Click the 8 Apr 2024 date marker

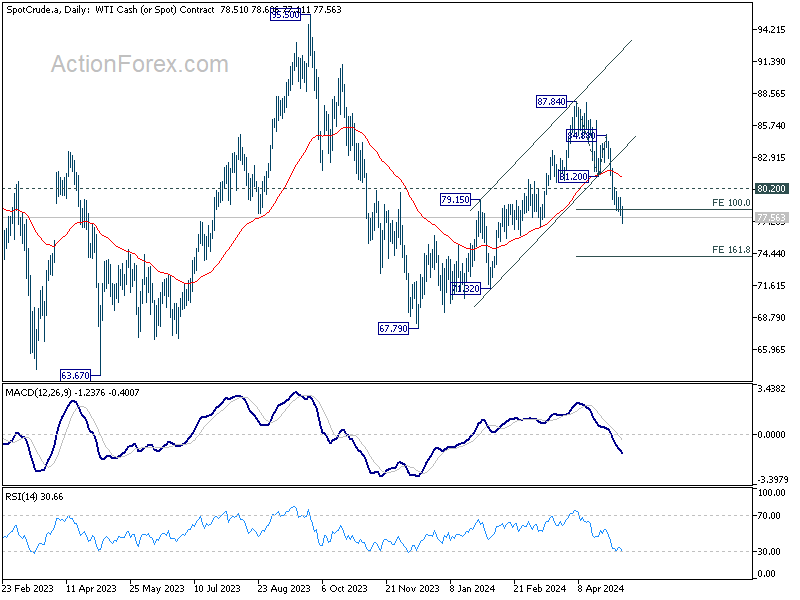click(601, 589)
